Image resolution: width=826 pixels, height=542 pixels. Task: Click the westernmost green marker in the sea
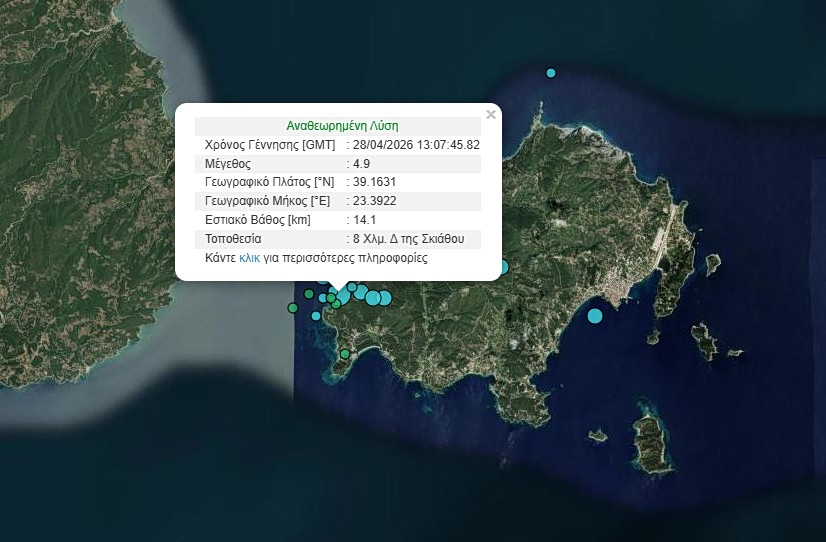pos(293,308)
